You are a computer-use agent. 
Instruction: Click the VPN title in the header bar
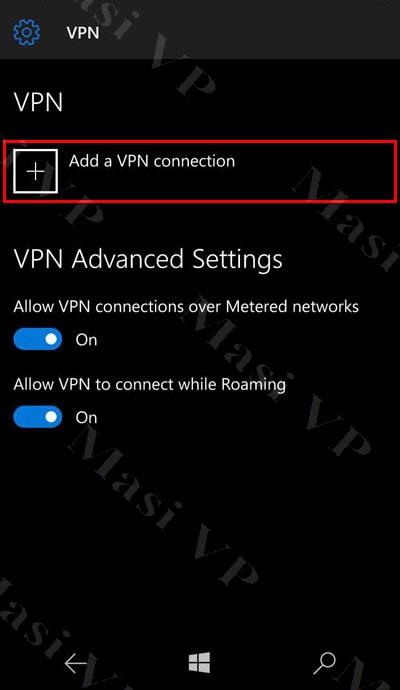(x=83, y=33)
